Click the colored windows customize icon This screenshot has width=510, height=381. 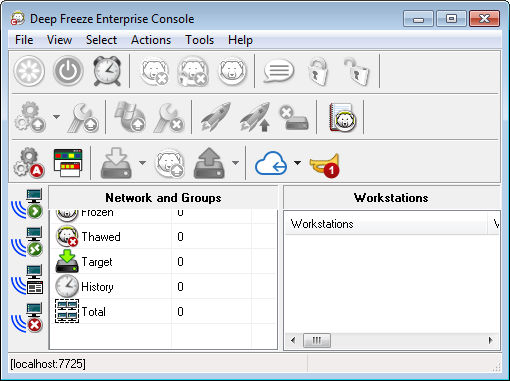(x=68, y=163)
